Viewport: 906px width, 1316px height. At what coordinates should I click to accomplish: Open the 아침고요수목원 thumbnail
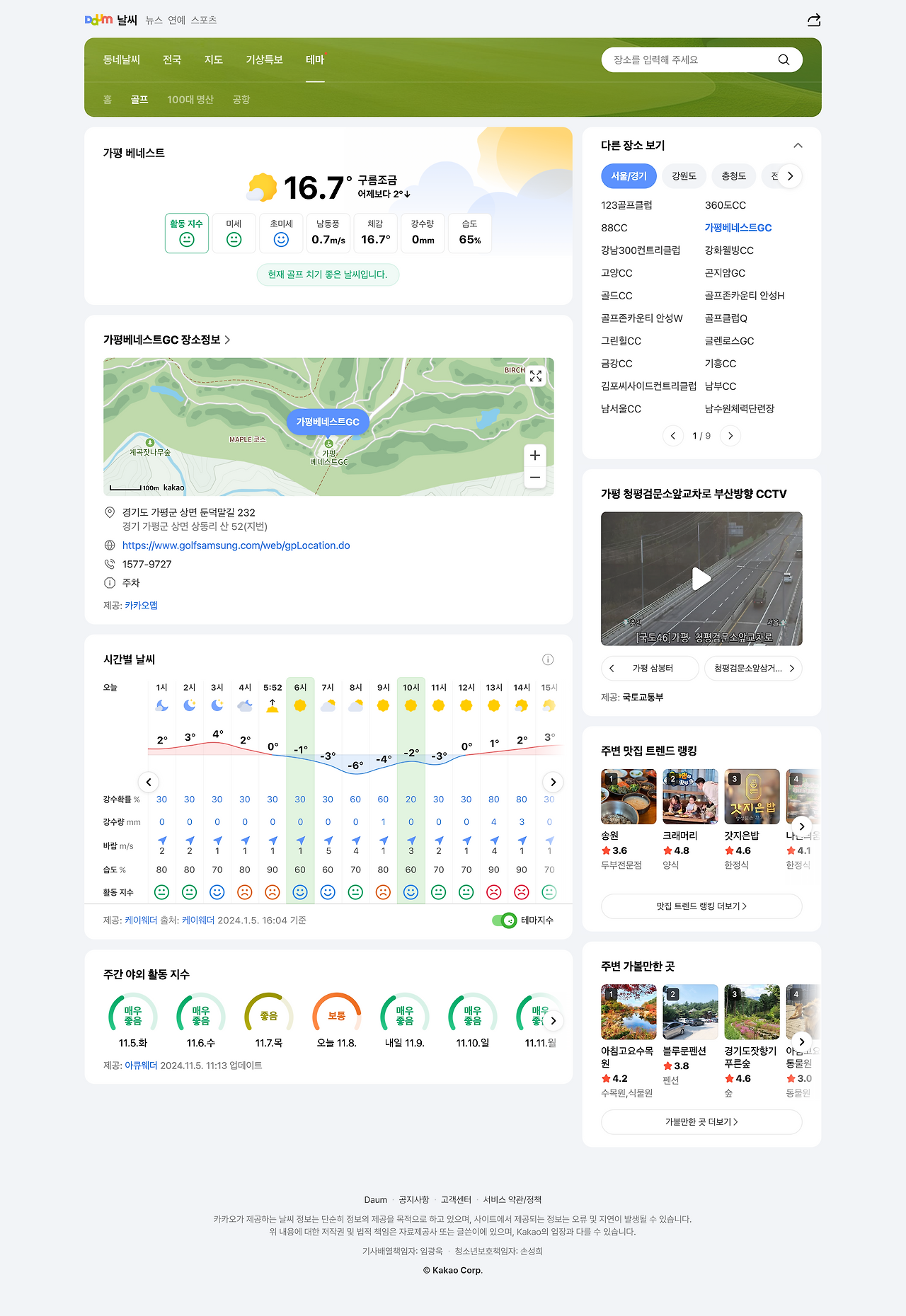[x=629, y=1012]
